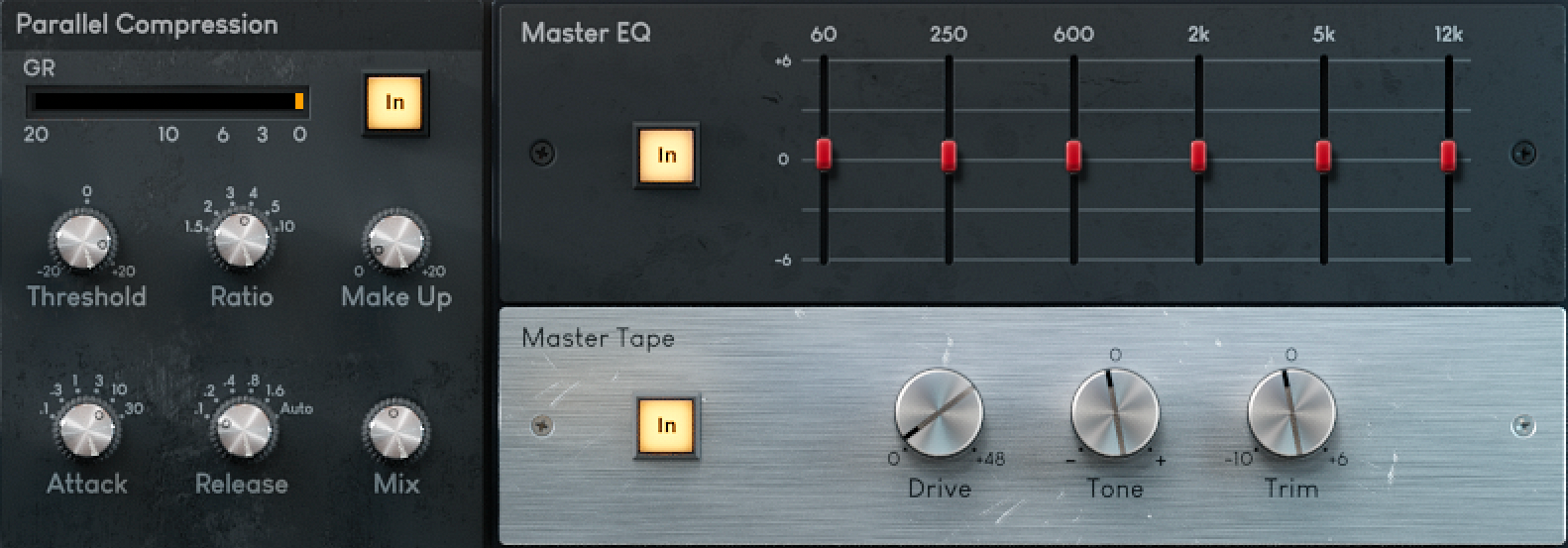Click the 5k EQ fader handle
This screenshot has height=548, width=1568.
1323,155
